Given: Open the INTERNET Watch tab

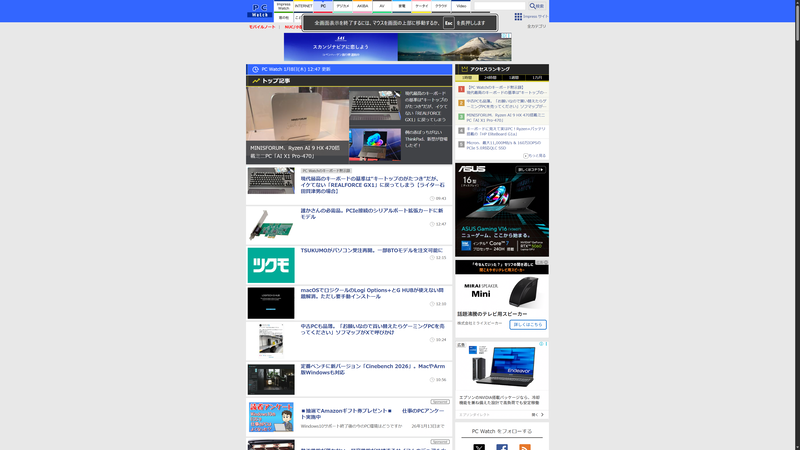Looking at the screenshot, I should click(x=304, y=6).
